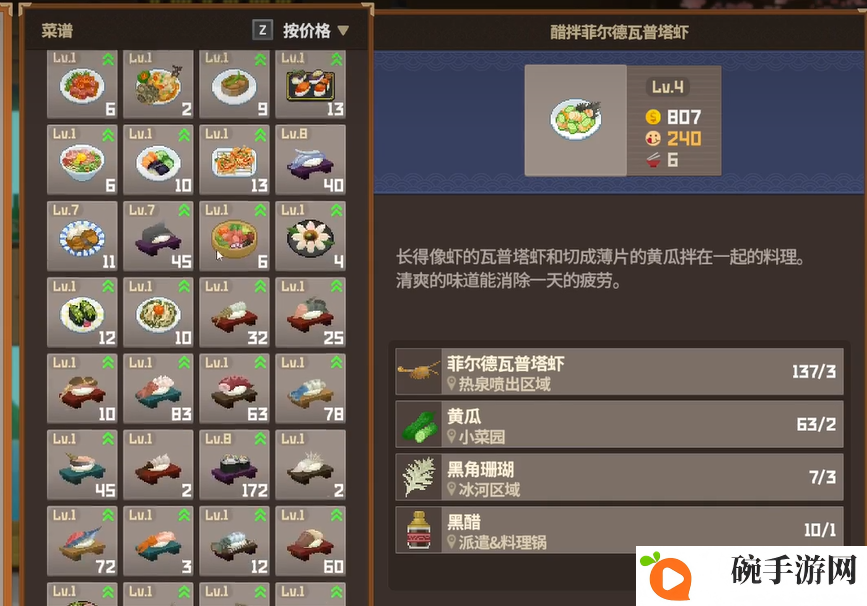The image size is (867, 606).
Task: Select the 菲尔德瓦普塔虾 ingredient row
Action: click(620, 372)
